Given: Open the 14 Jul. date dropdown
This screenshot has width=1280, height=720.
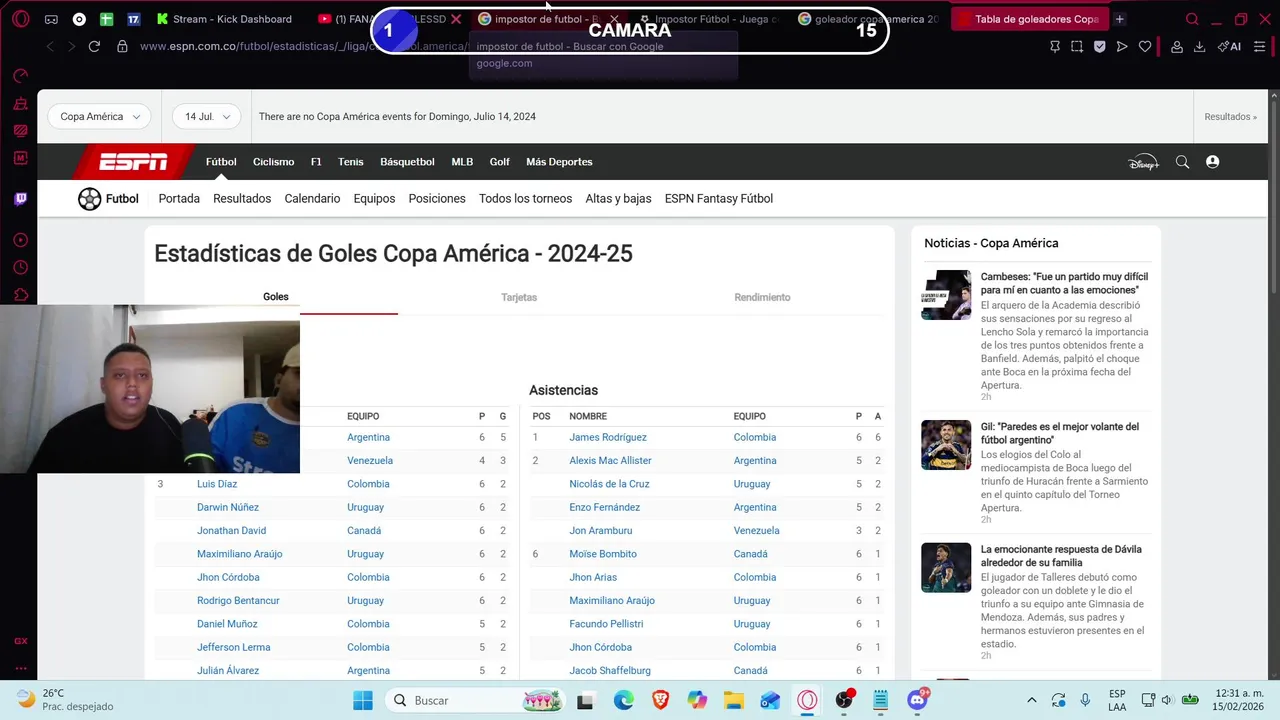Looking at the screenshot, I should 206,116.
